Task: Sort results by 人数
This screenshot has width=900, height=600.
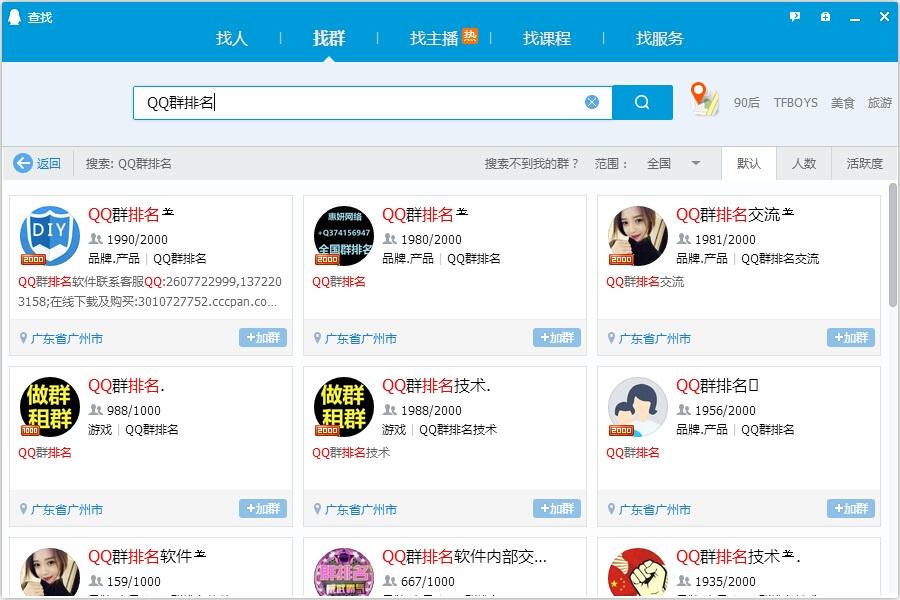Action: pyautogui.click(x=804, y=163)
